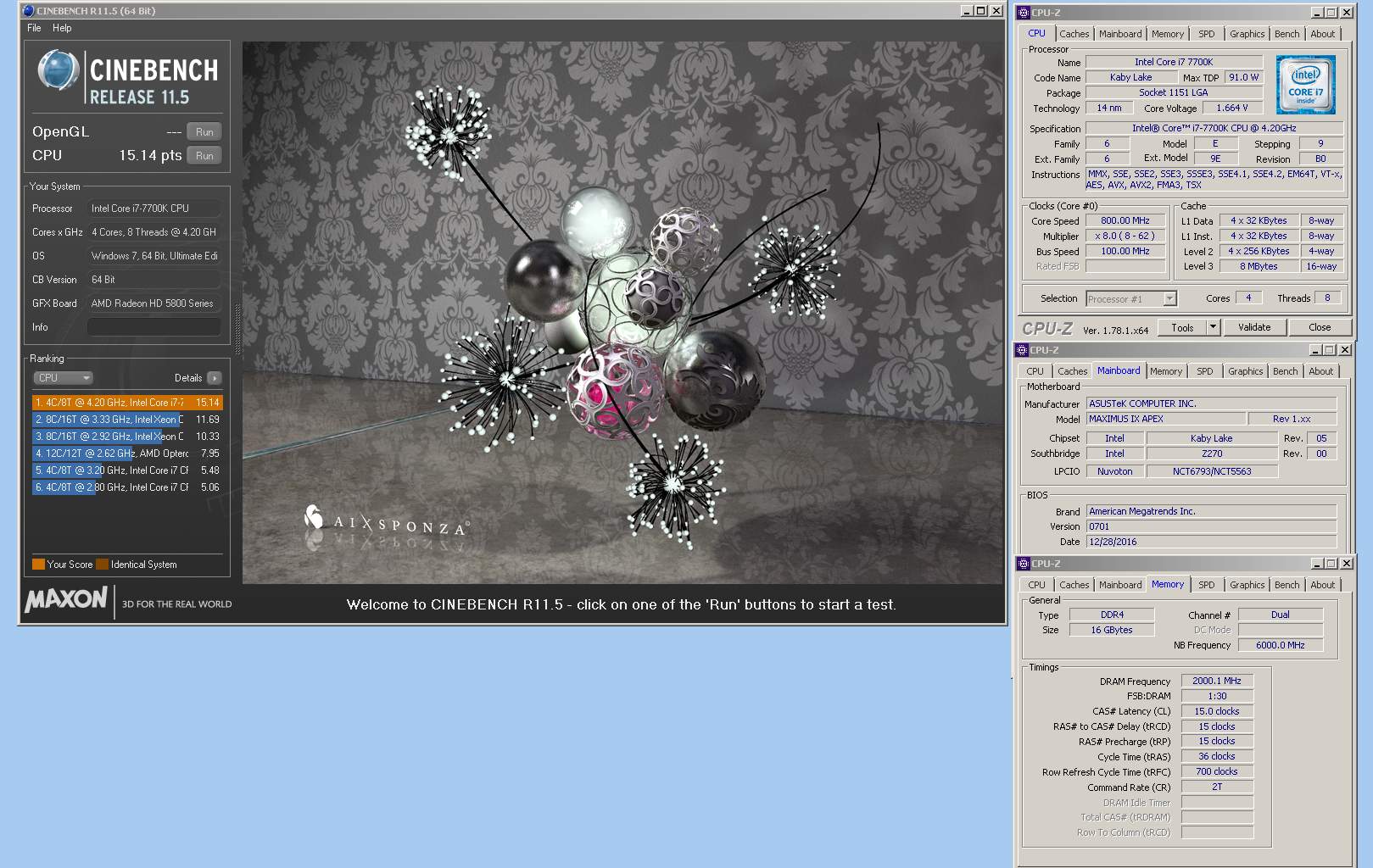This screenshot has height=868, width=1373.
Task: Switch to SPD tab in top CPU-Z window
Action: click(x=1207, y=34)
